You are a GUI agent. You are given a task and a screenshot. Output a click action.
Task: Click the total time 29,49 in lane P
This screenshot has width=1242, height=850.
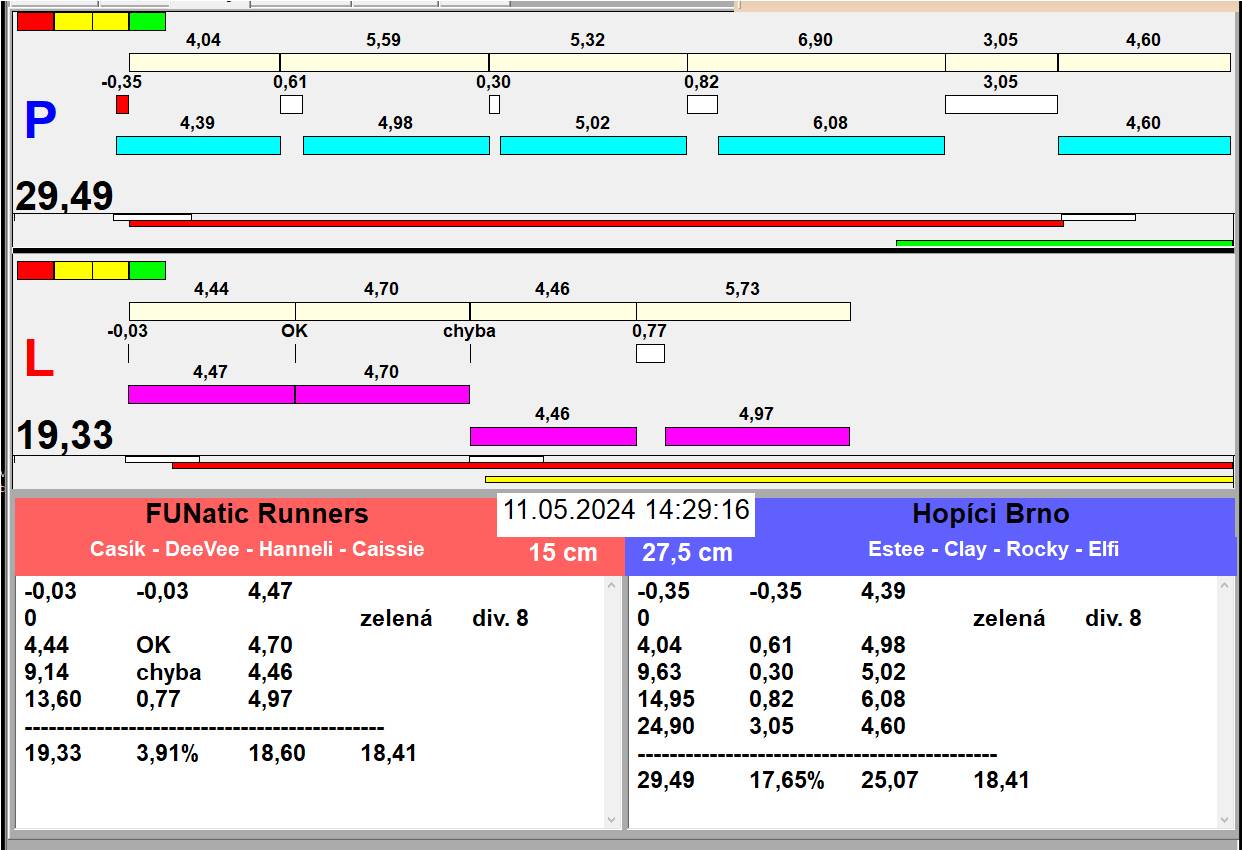pos(64,196)
